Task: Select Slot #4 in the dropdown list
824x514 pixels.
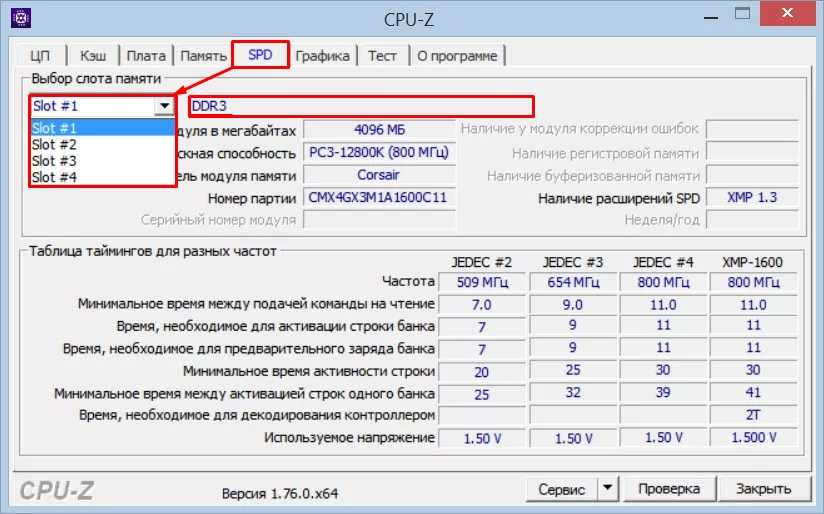Action: (55, 177)
